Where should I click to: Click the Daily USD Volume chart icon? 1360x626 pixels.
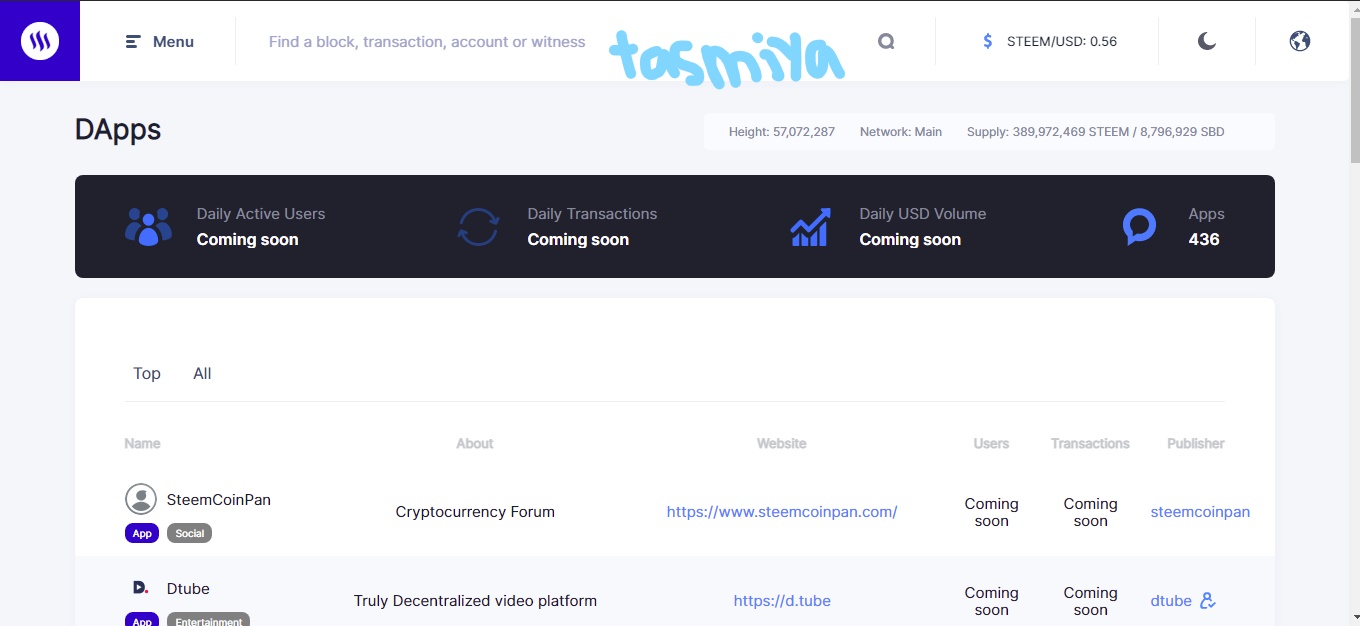810,227
